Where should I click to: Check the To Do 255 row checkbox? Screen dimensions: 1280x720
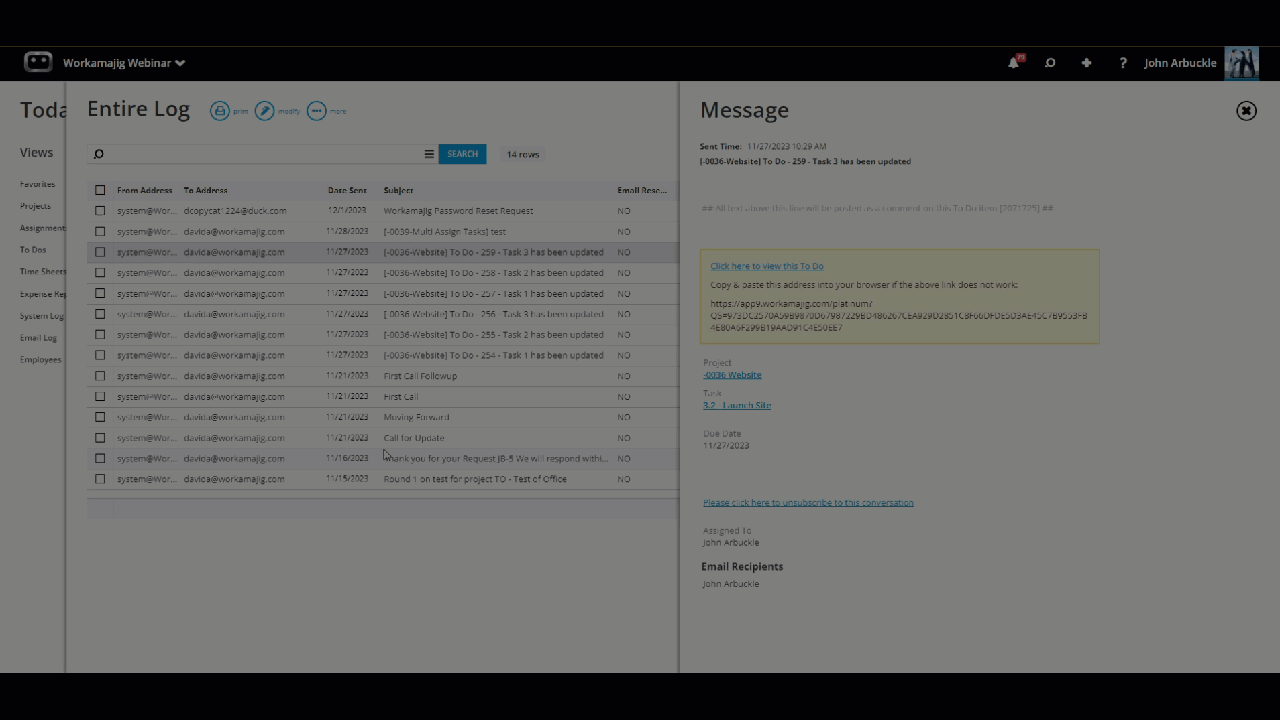[x=100, y=335]
